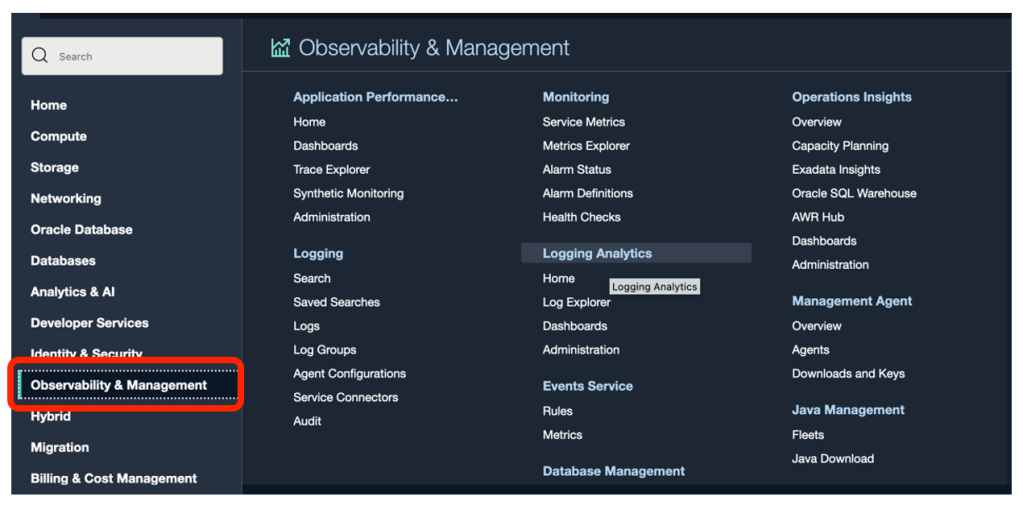Open Synthetic Monitoring page
1023x509 pixels.
348,193
